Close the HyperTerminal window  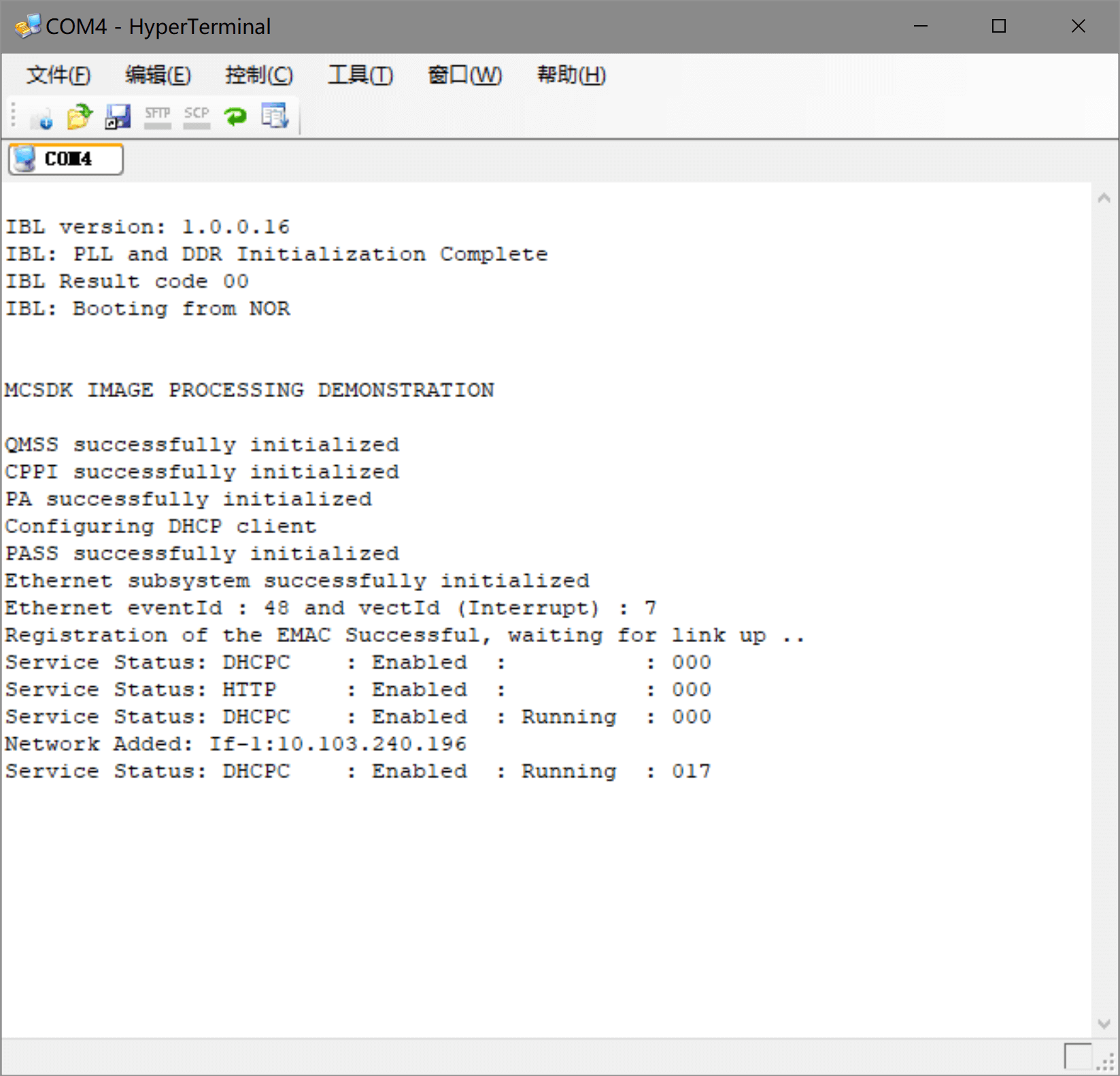[x=1079, y=27]
